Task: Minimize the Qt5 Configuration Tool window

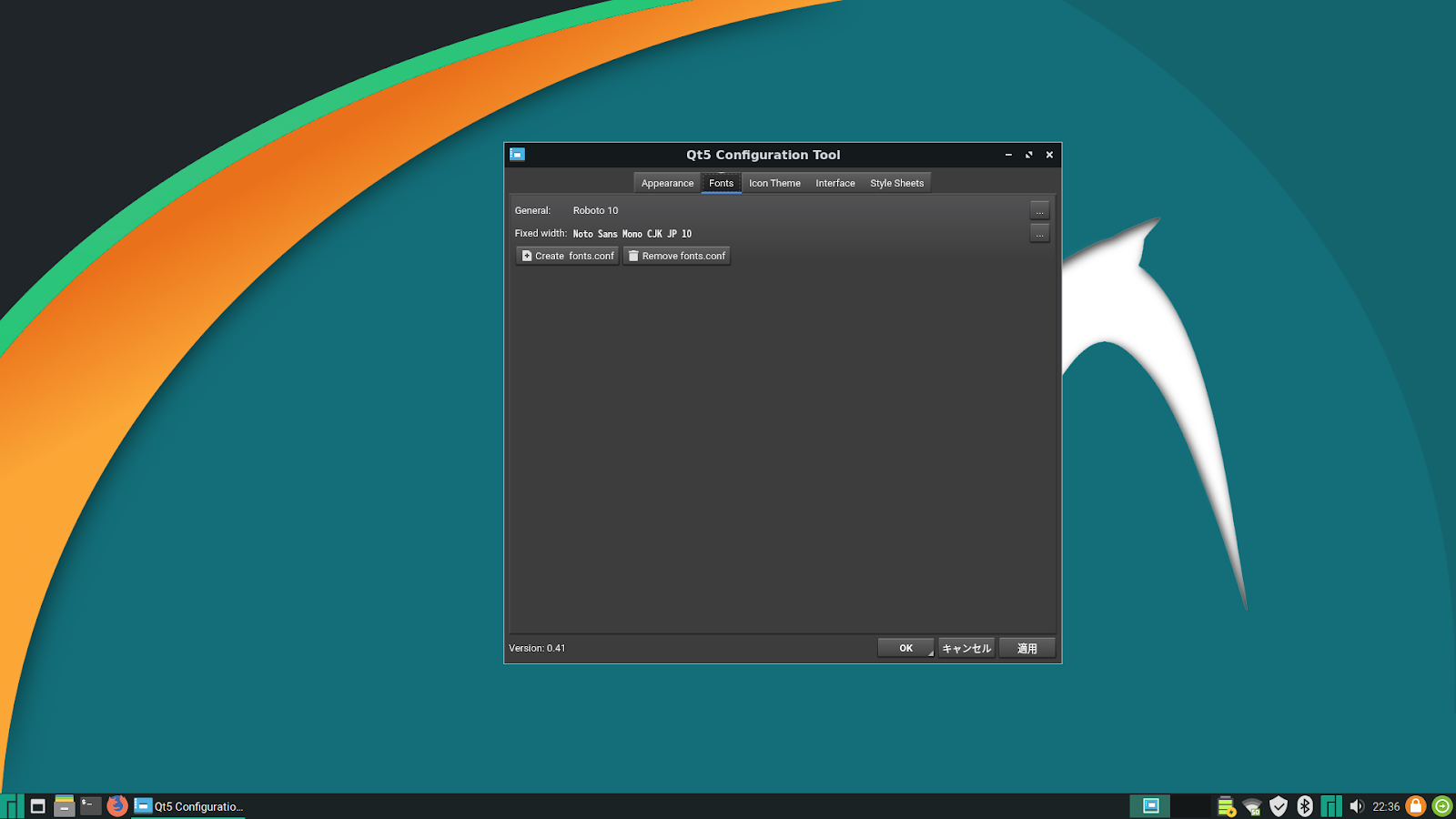Action: coord(1008,155)
